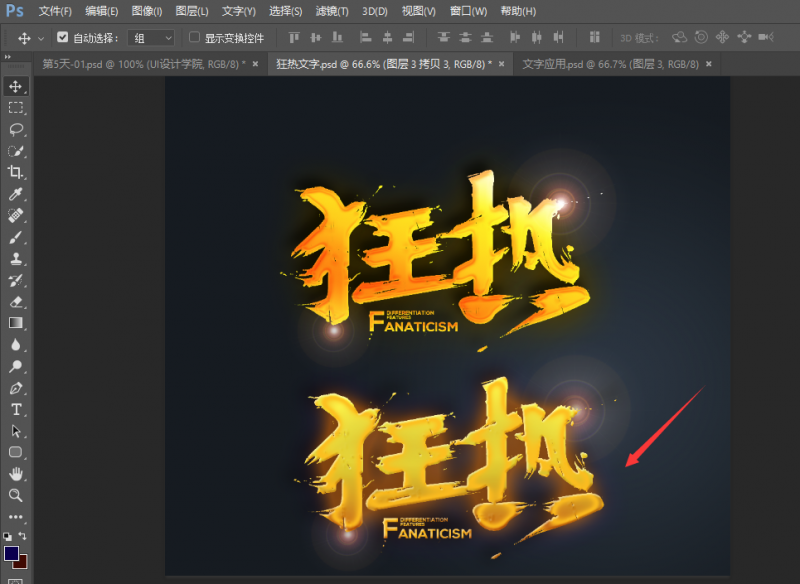Select the Eyedropper tool
This screenshot has width=800, height=584.
pos(16,194)
